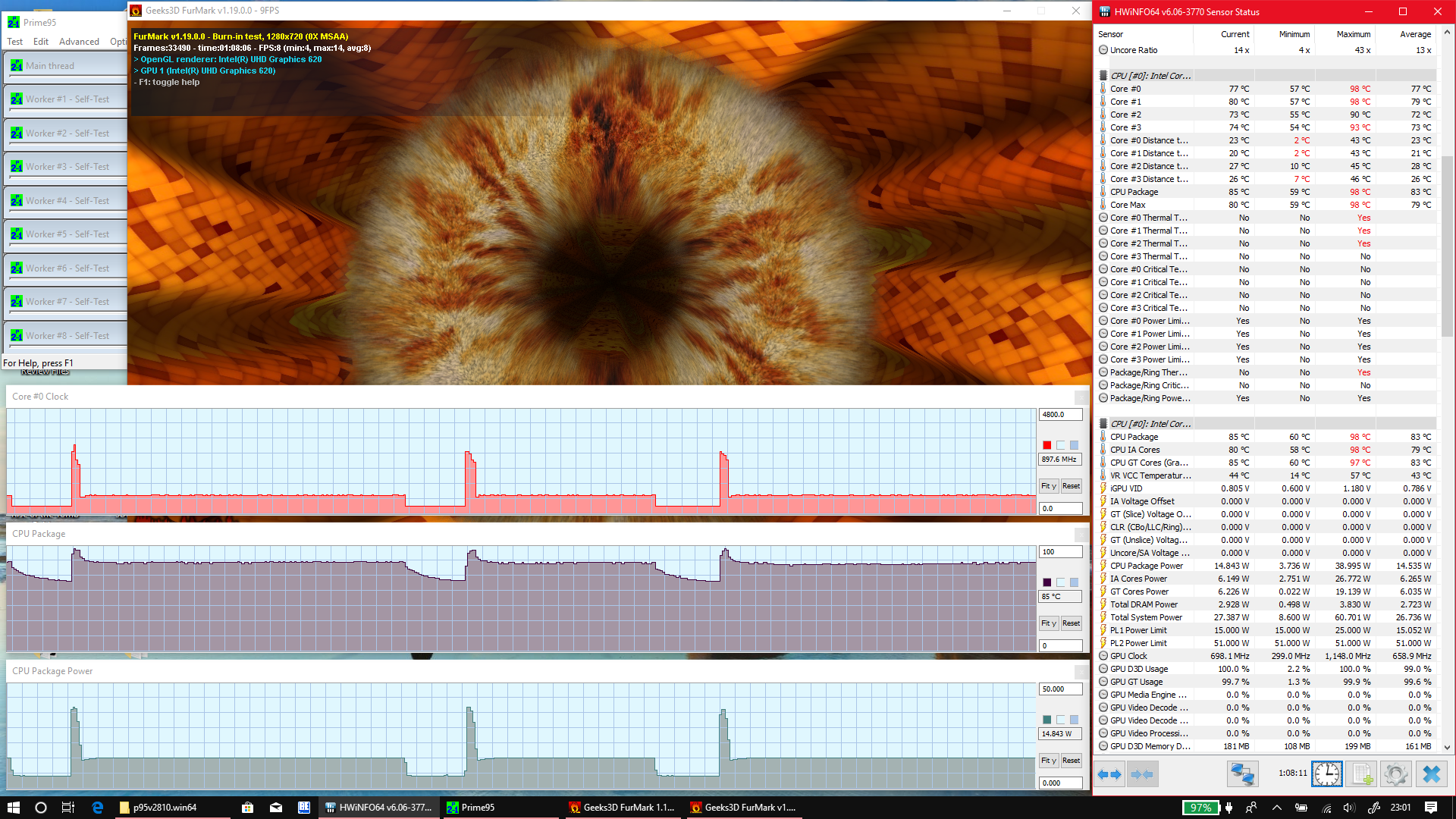Select Total System Power sensor row
The image size is (1456, 819).
1266,617
